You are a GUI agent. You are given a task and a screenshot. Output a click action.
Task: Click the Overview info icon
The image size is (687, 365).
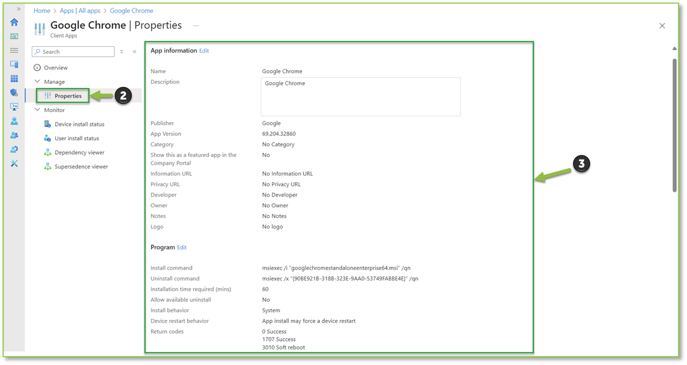(37, 68)
